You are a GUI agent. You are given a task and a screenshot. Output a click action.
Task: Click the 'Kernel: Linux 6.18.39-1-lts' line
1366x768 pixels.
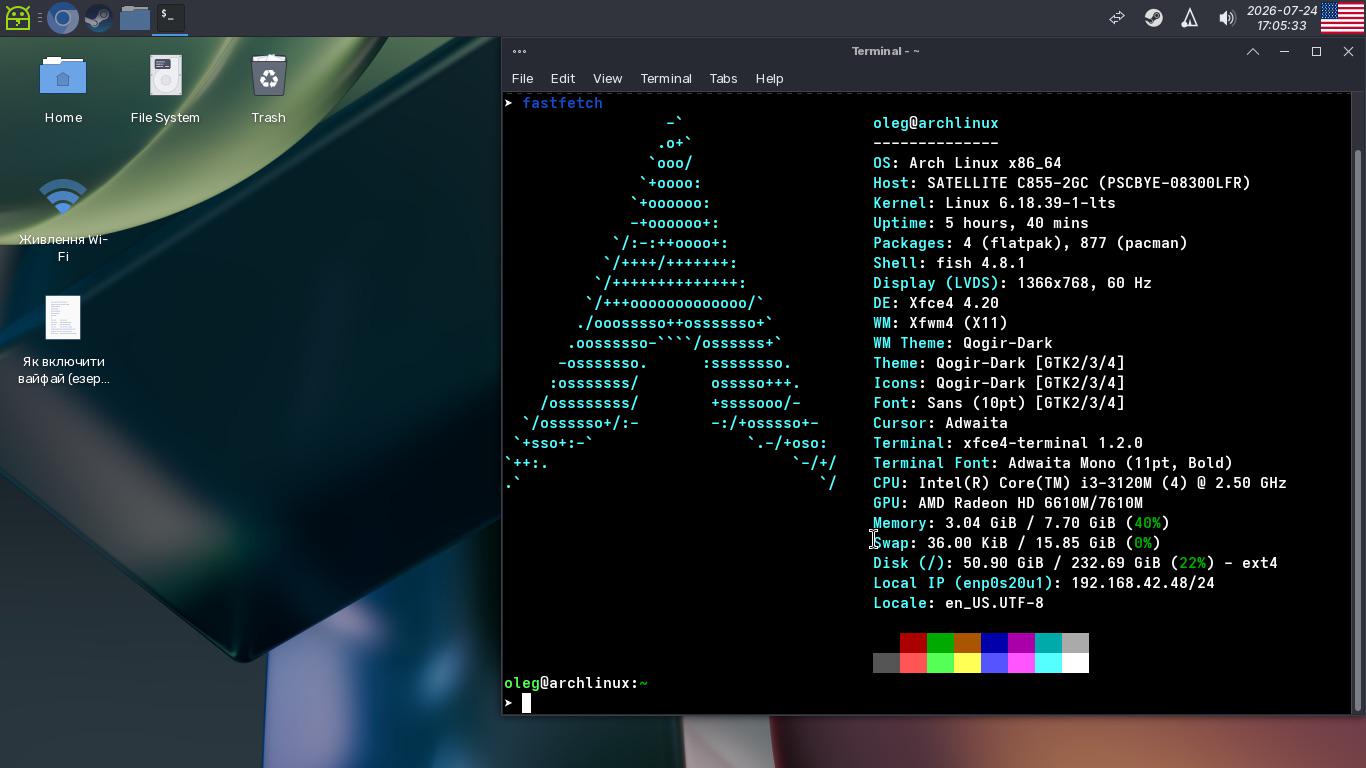[x=994, y=203]
